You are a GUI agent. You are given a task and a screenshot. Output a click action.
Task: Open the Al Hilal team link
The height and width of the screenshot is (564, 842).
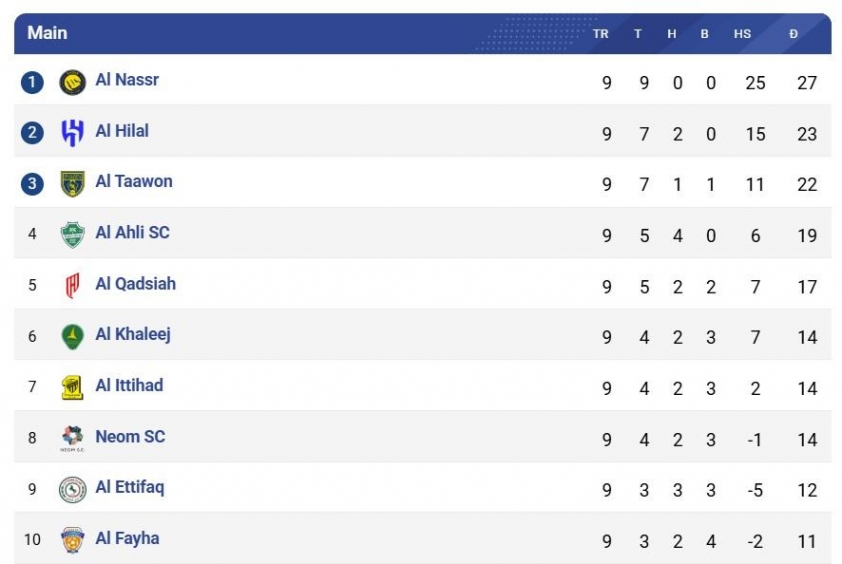coord(122,131)
